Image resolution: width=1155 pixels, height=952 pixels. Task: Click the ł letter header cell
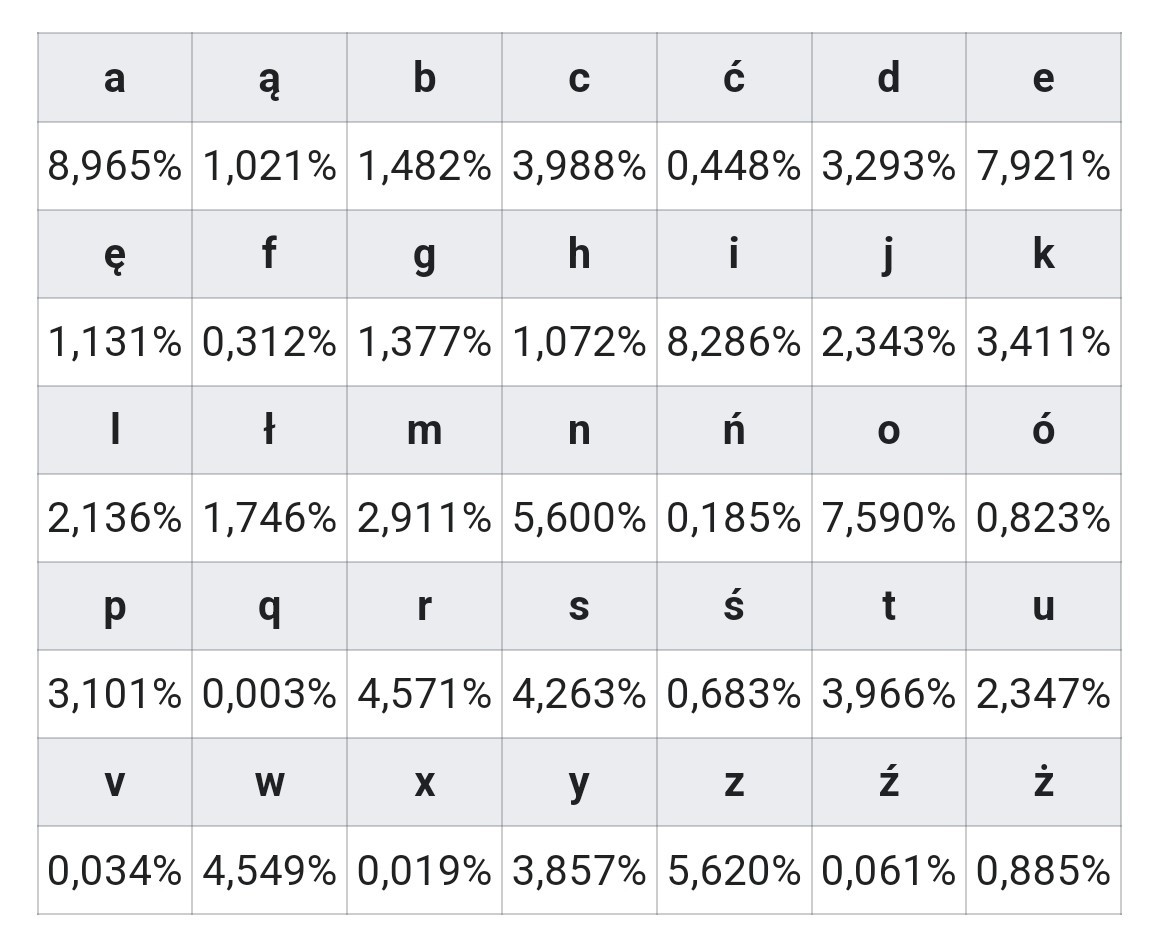269,430
